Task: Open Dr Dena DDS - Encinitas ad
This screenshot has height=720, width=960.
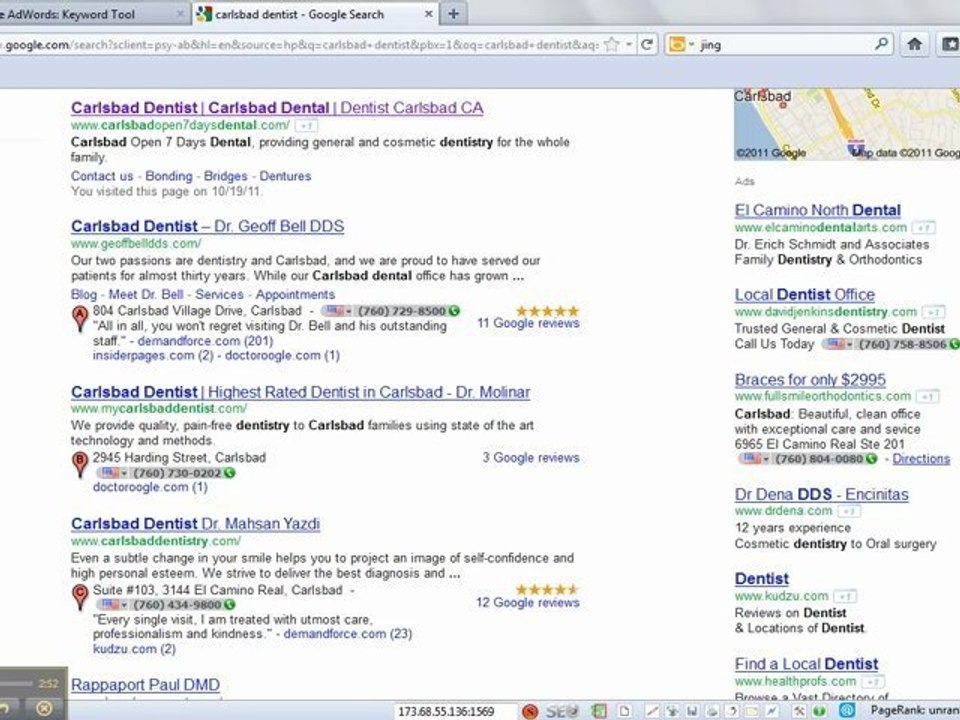Action: pos(821,495)
